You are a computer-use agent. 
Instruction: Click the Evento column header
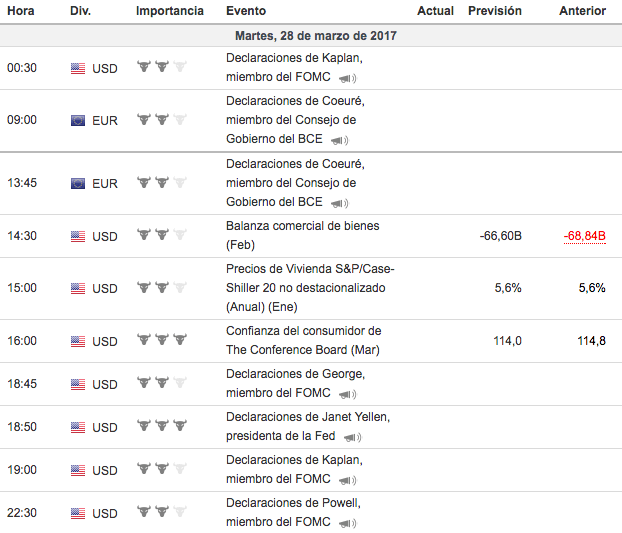(x=246, y=11)
